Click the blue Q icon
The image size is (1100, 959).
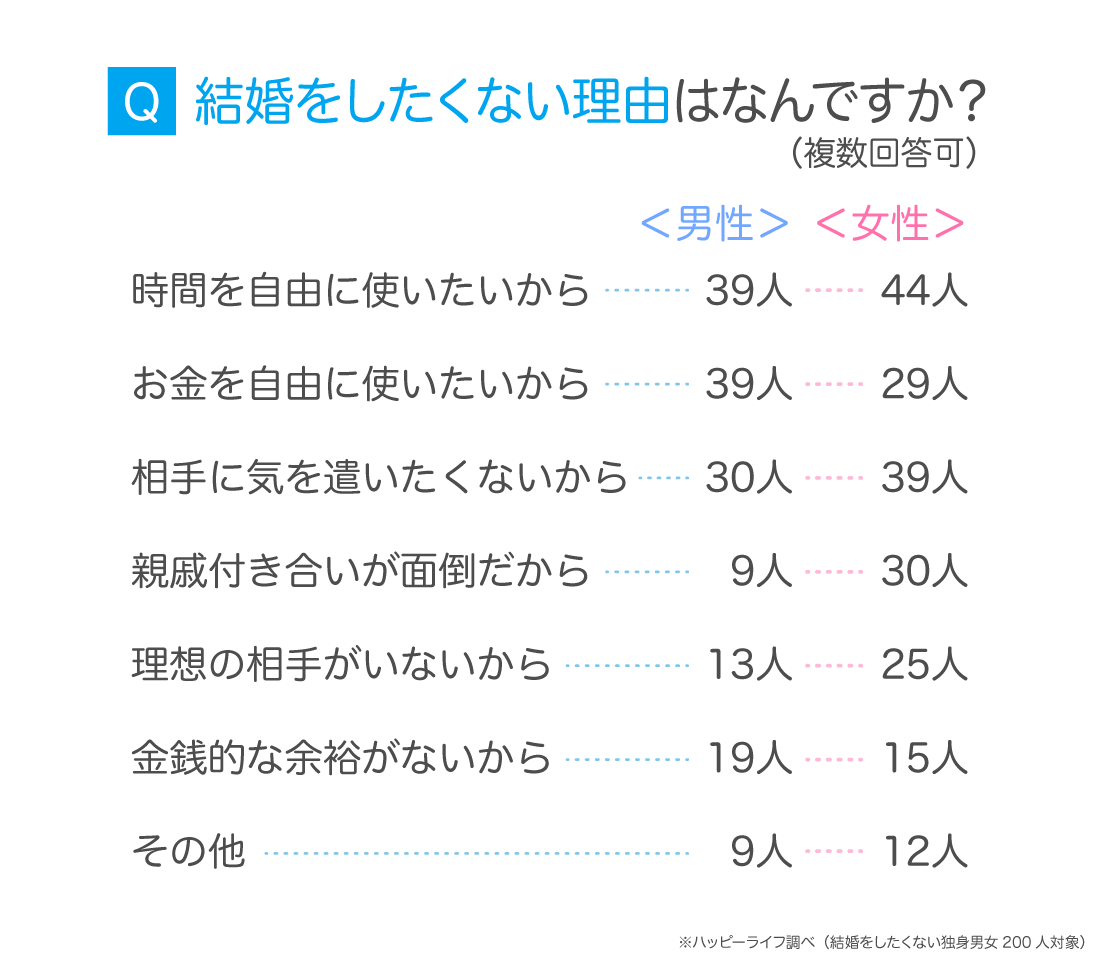coord(142,101)
